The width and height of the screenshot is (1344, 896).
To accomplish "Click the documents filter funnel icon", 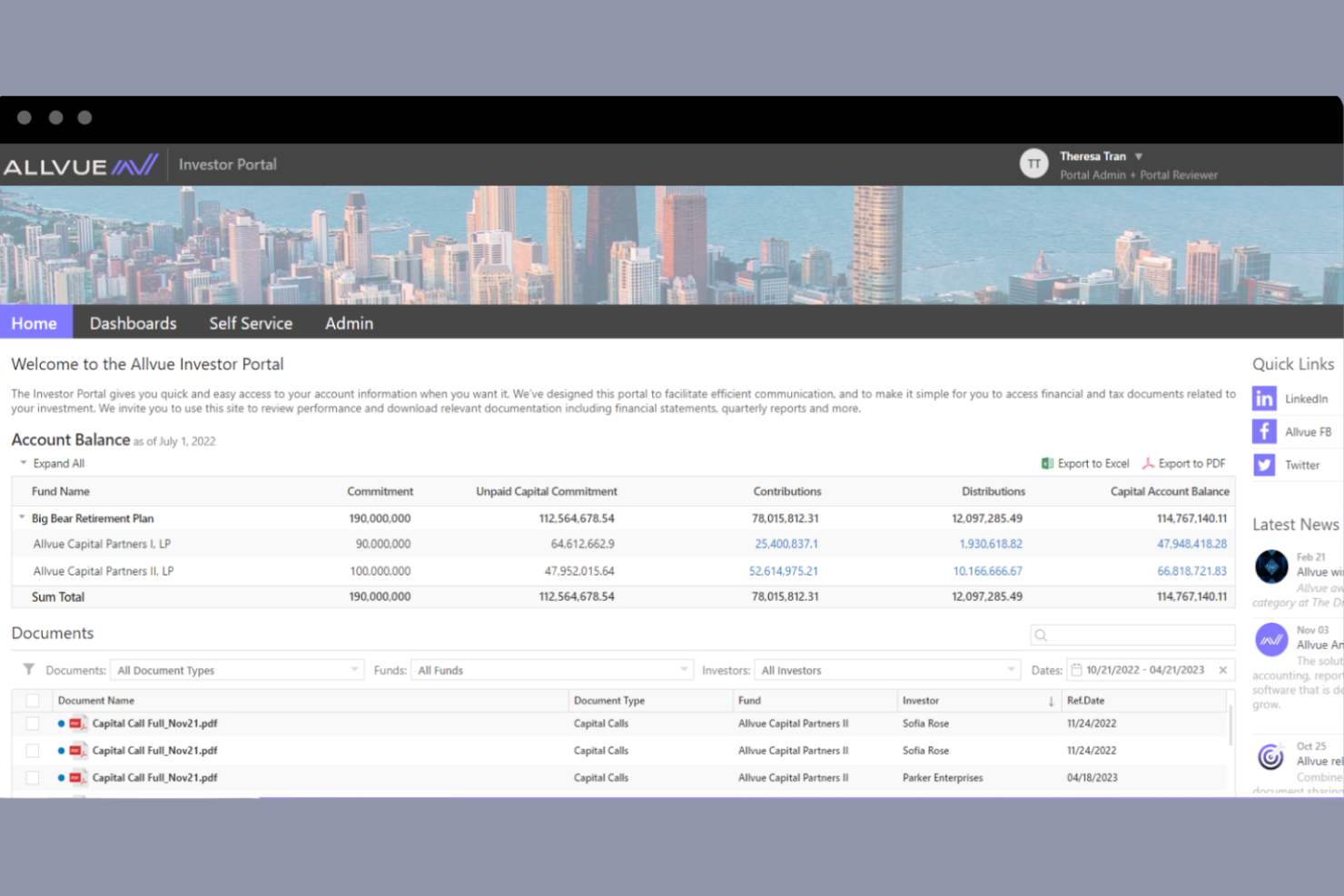I will (x=28, y=670).
